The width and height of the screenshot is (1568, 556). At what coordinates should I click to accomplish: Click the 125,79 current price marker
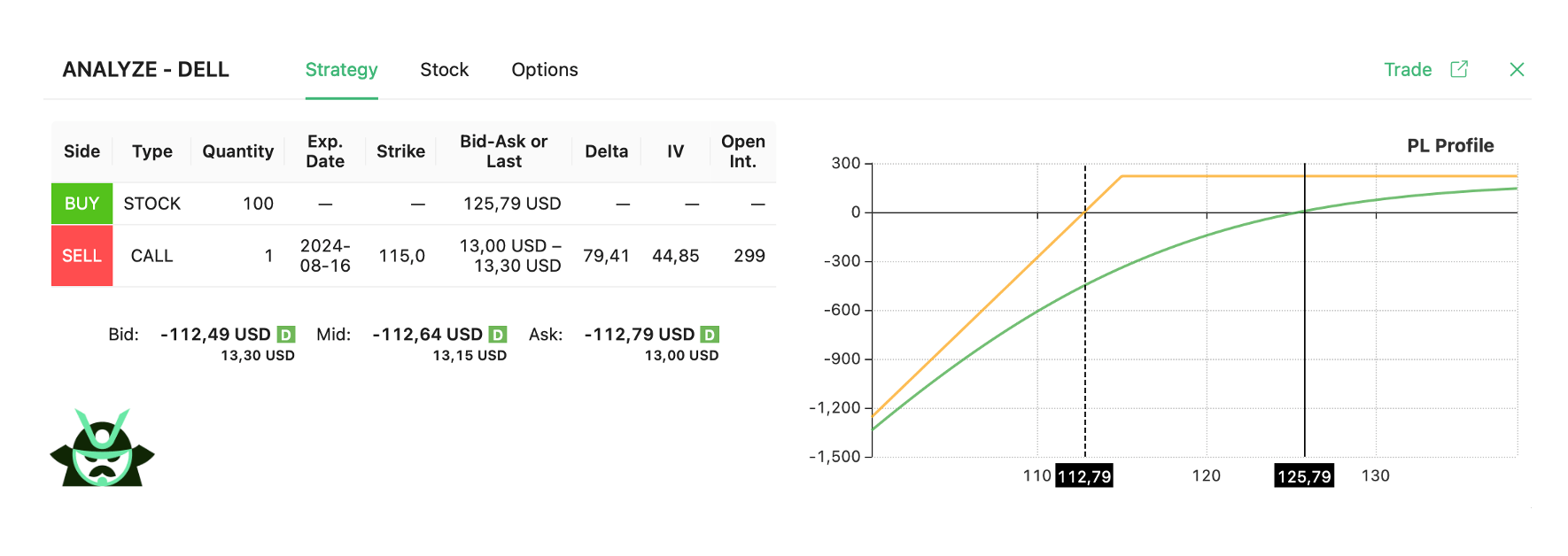click(1304, 476)
